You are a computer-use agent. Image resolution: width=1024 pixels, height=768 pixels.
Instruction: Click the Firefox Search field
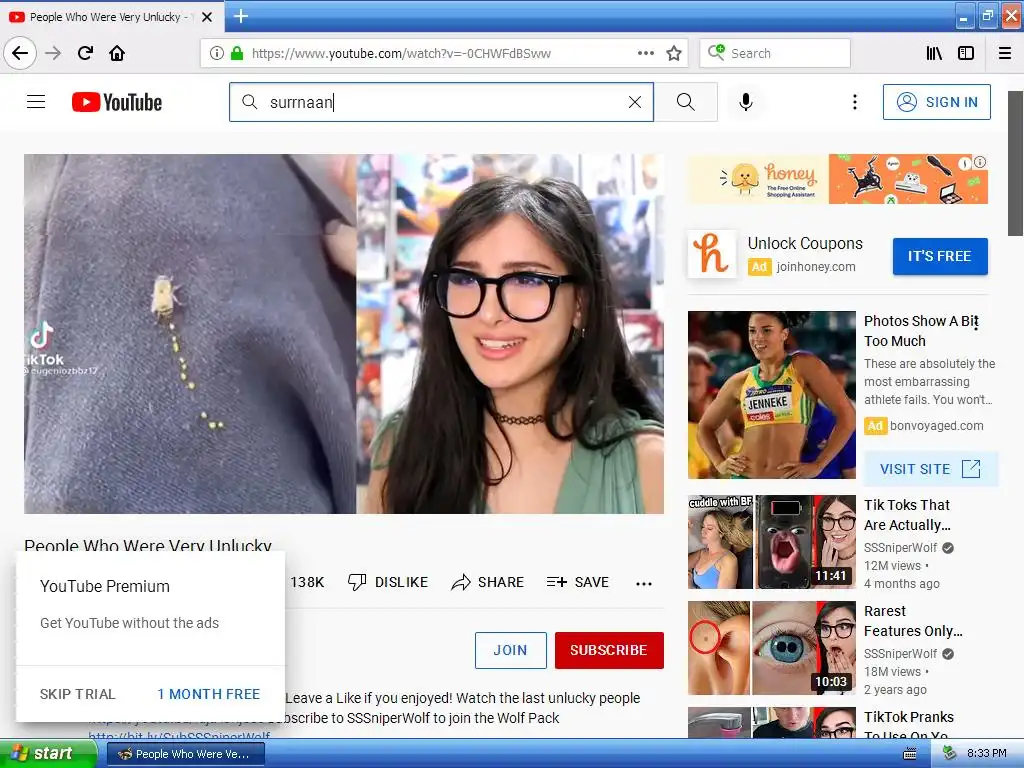point(775,53)
